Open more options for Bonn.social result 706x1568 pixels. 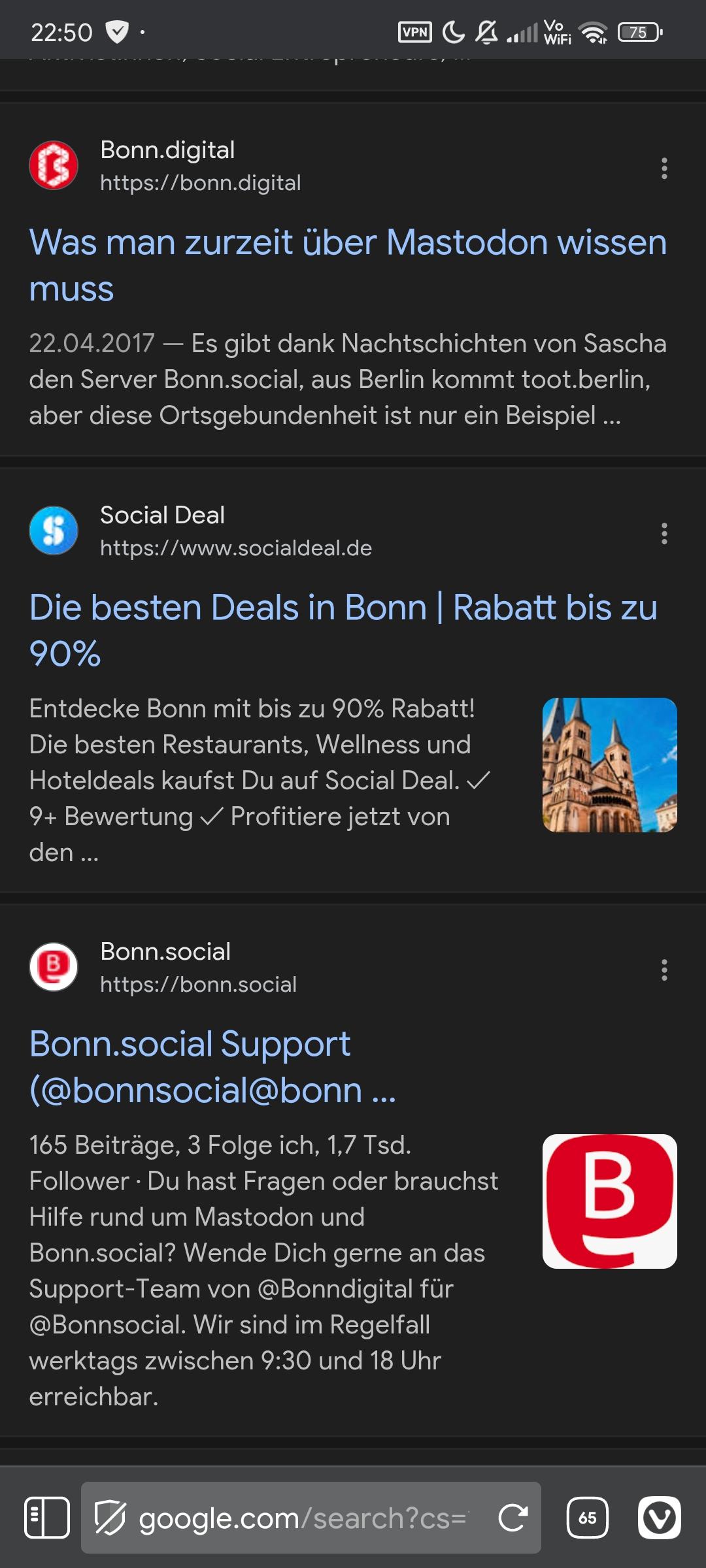click(x=664, y=970)
